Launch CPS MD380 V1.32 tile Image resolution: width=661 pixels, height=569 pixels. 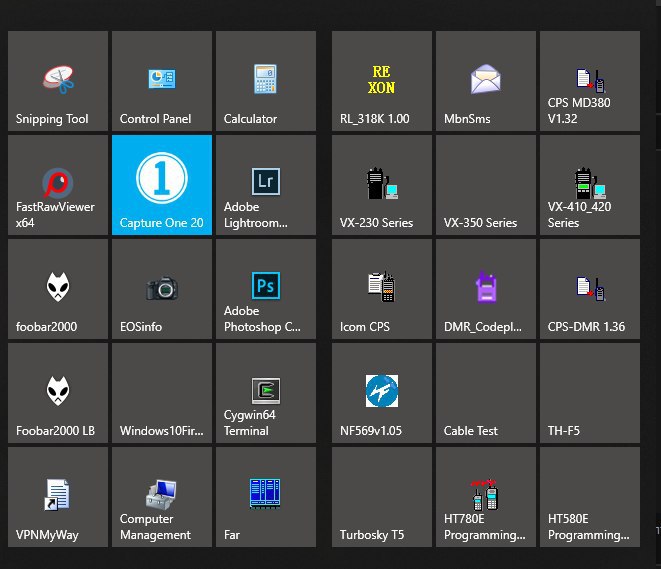pyautogui.click(x=590, y=81)
